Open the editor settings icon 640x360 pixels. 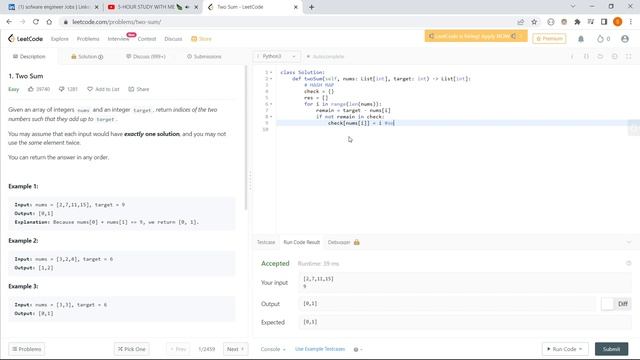[615, 56]
